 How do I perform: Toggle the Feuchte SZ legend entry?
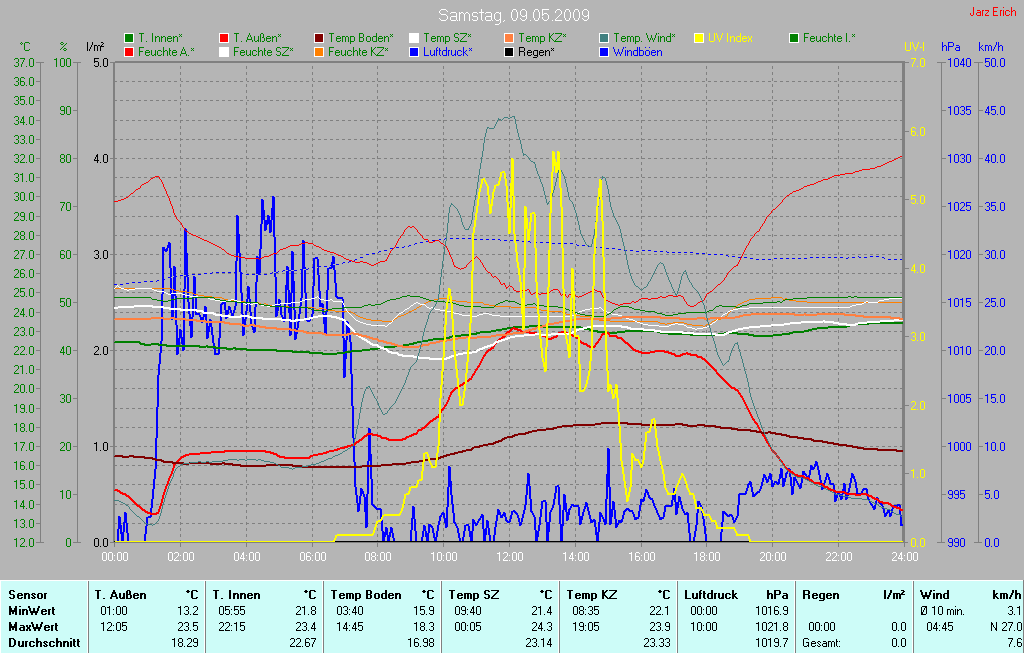[262, 51]
